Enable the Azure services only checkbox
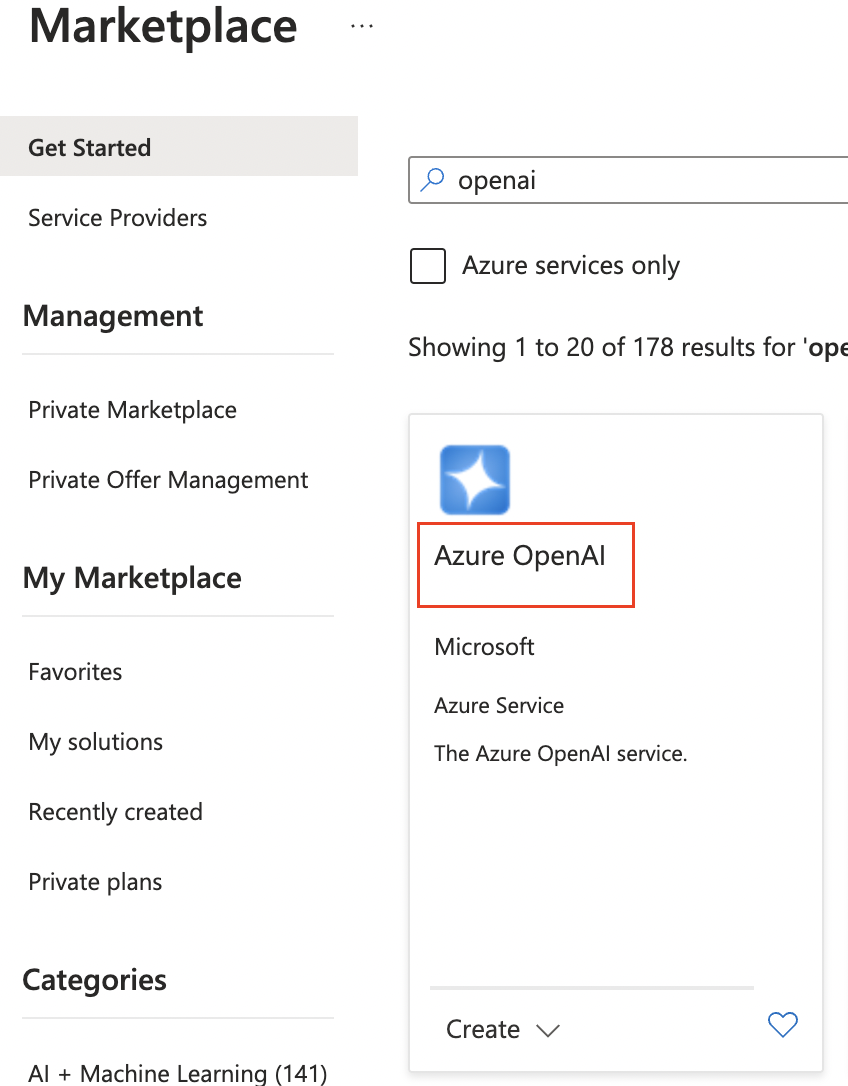 click(427, 266)
